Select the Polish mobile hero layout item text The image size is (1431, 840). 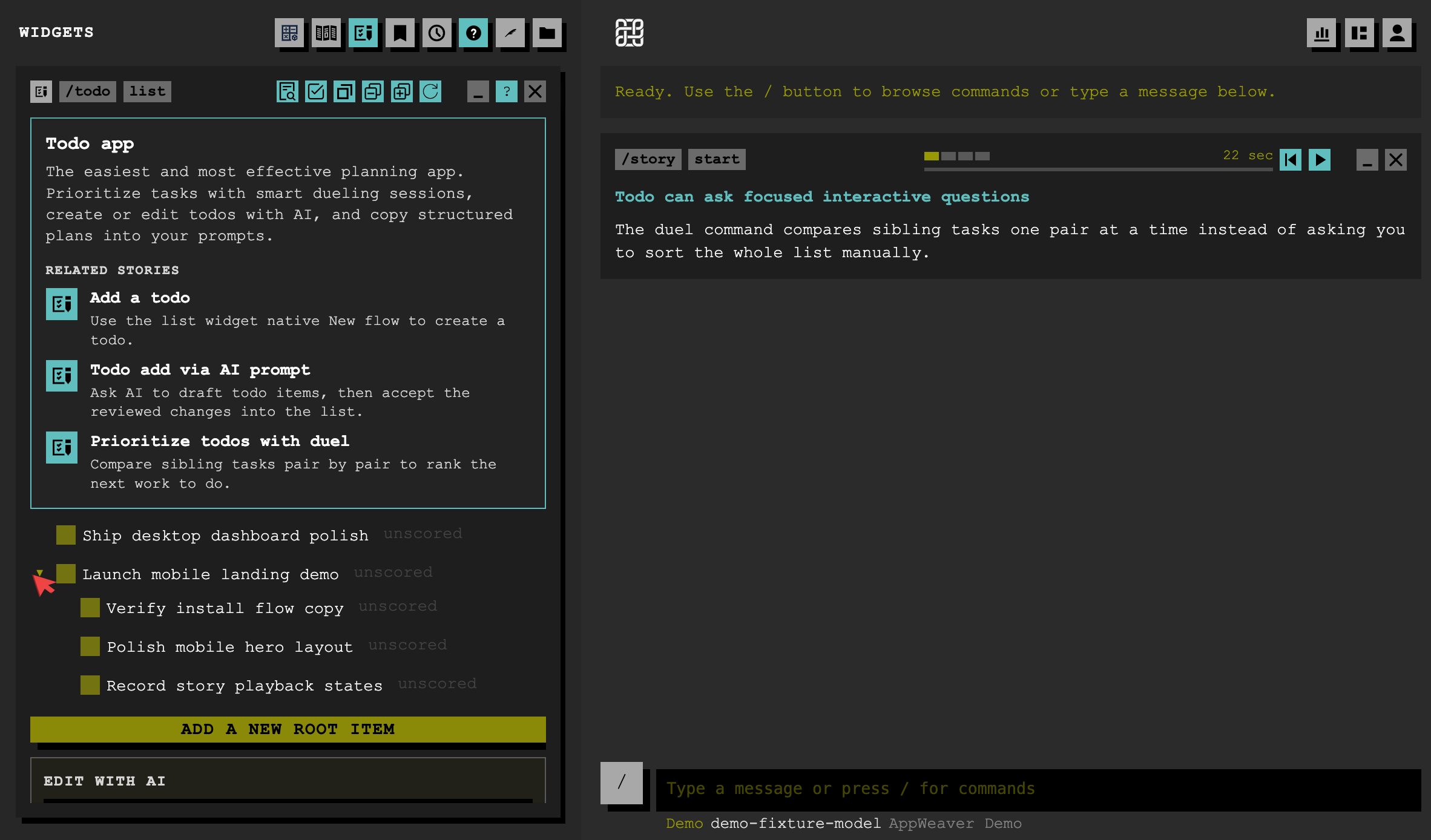(x=230, y=648)
